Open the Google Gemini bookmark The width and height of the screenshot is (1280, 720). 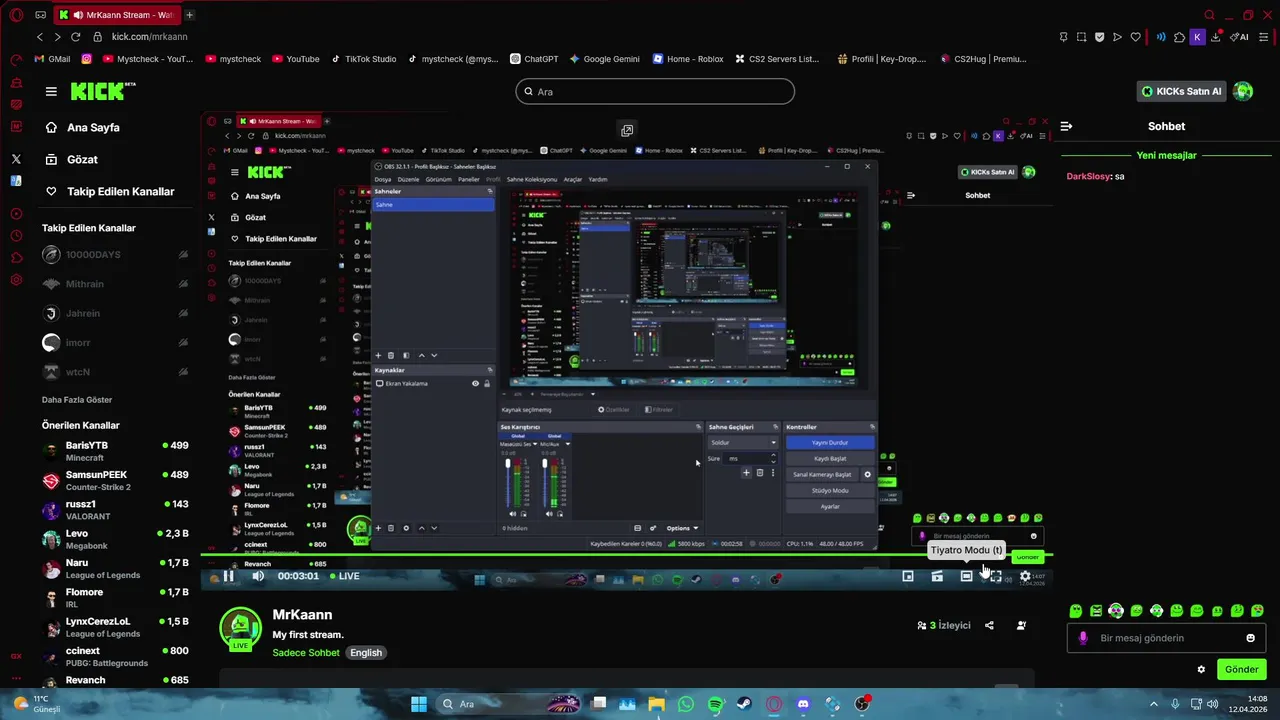(604, 59)
